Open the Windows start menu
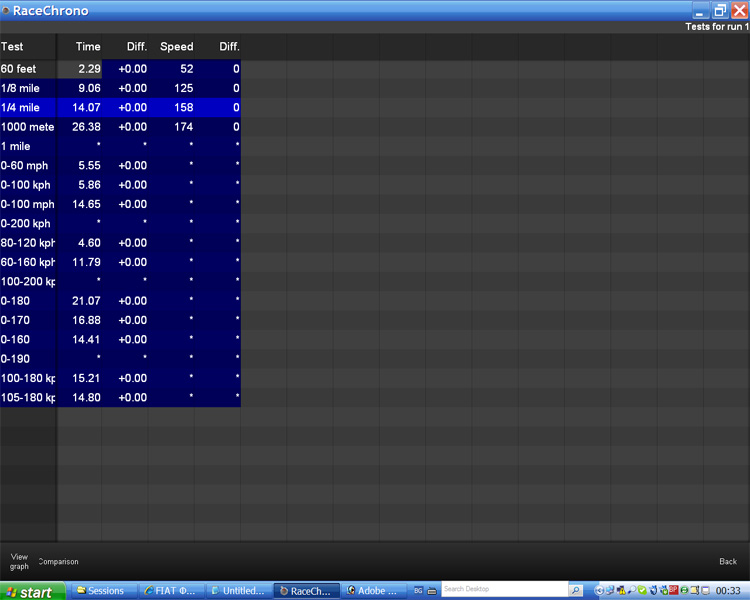Screen dimensions: 750x600 tap(33, 591)
